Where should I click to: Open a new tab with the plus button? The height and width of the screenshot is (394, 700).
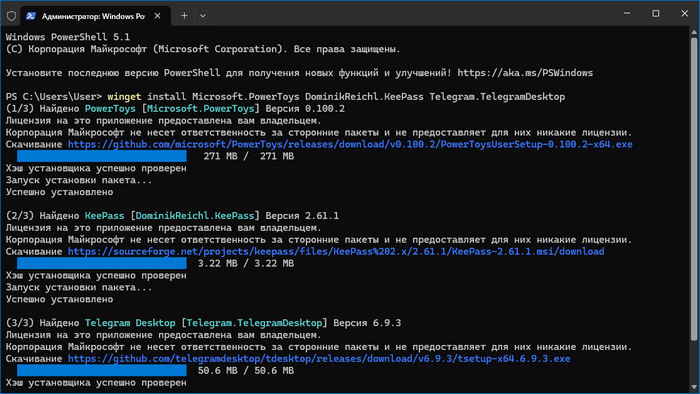coord(184,16)
